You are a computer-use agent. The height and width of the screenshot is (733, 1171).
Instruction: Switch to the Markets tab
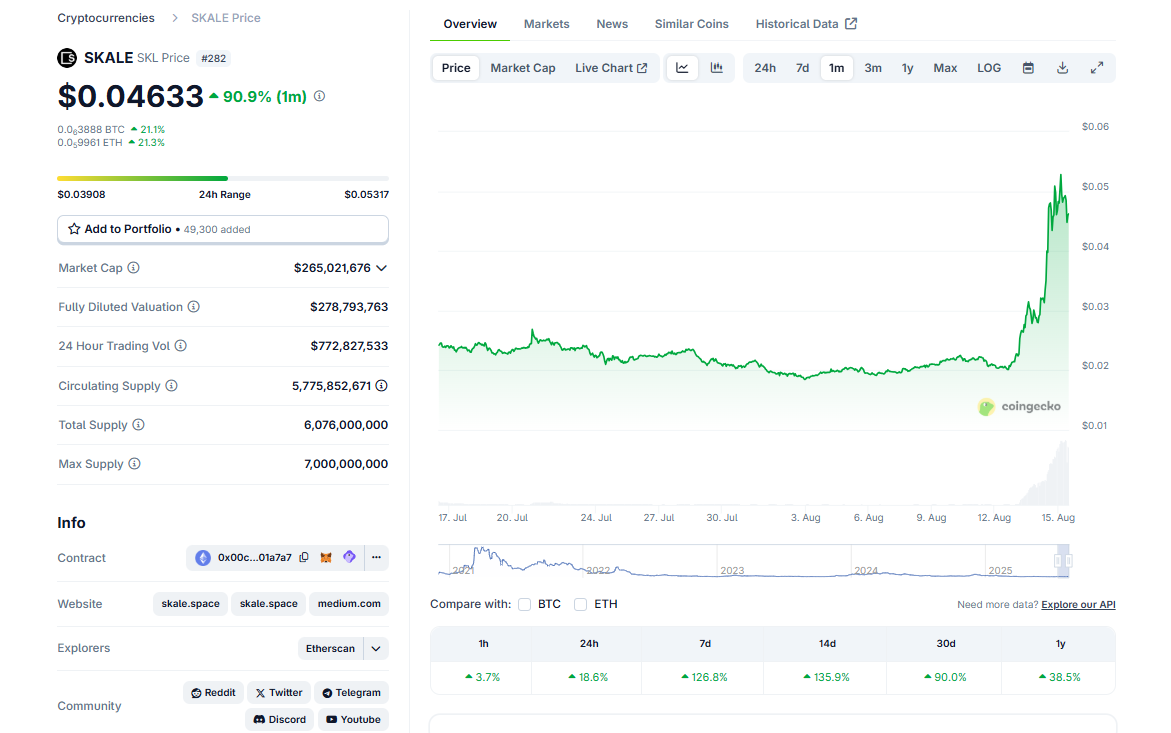click(547, 24)
